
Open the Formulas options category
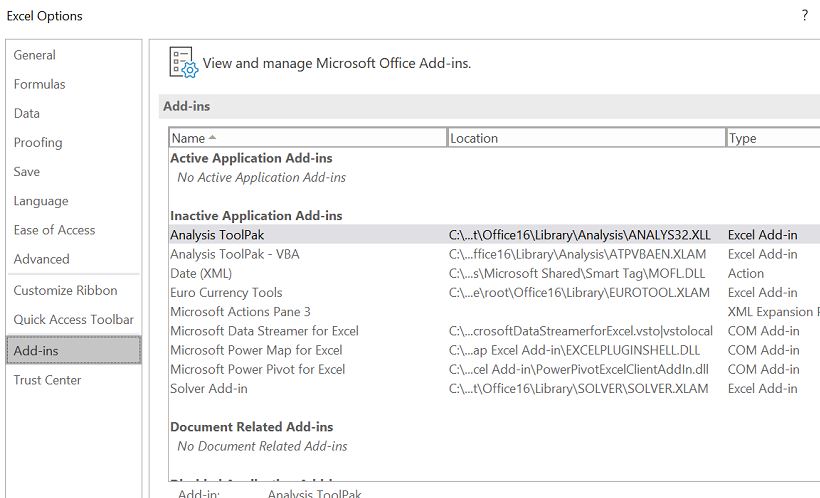tap(39, 84)
